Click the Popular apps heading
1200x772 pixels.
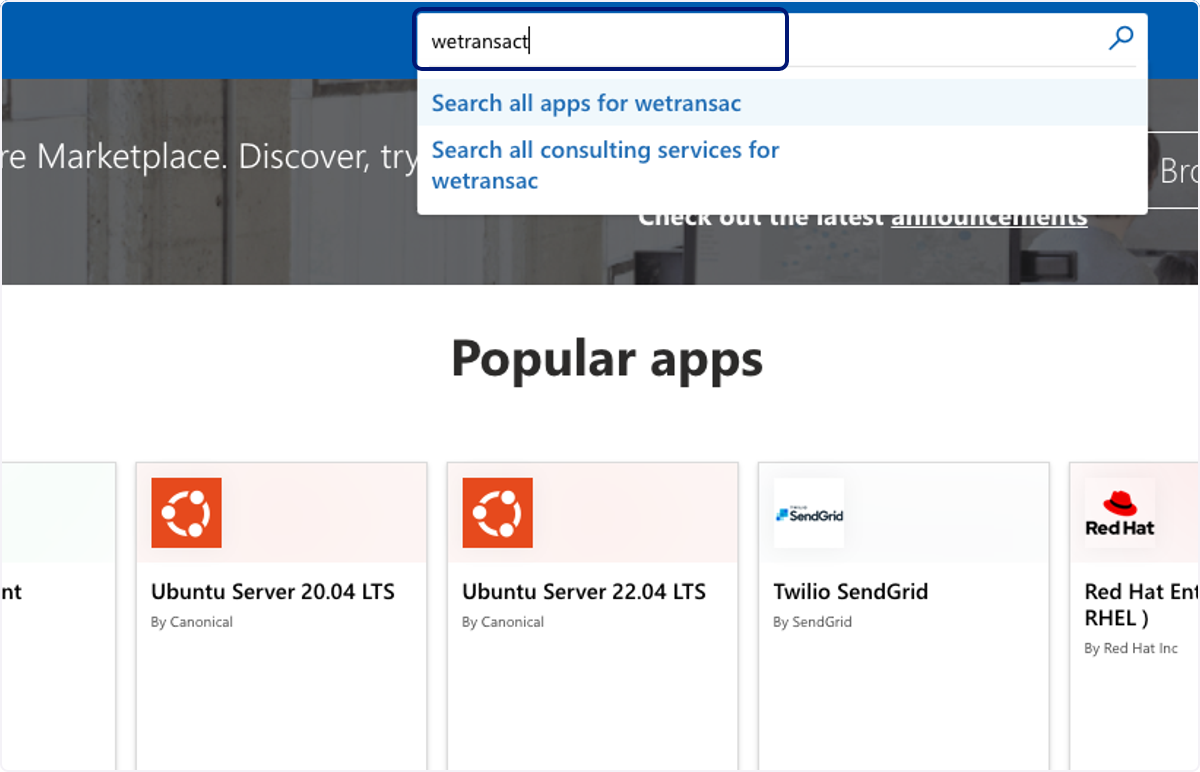pos(607,358)
